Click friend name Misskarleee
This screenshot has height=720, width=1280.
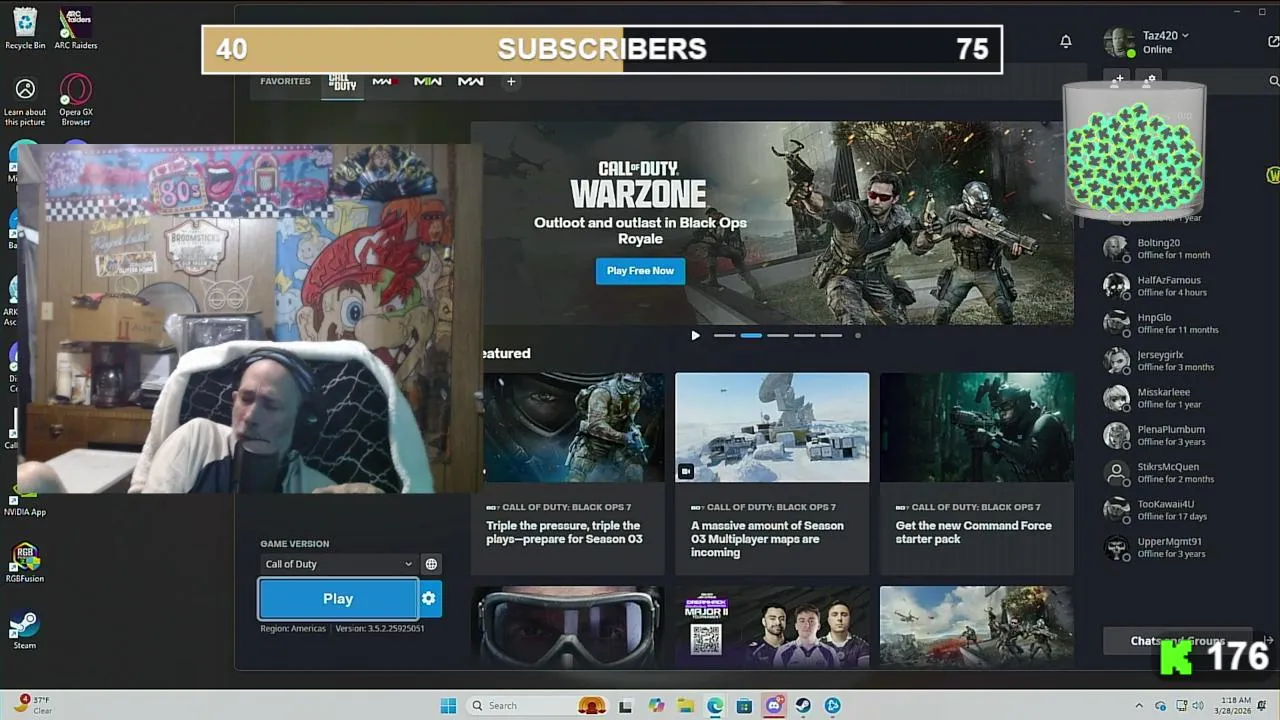tap(1164, 392)
